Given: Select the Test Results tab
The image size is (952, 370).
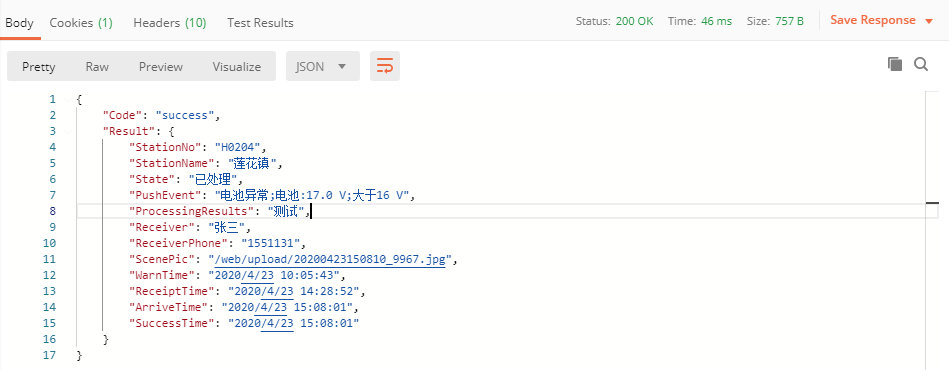Looking at the screenshot, I should click(260, 22).
